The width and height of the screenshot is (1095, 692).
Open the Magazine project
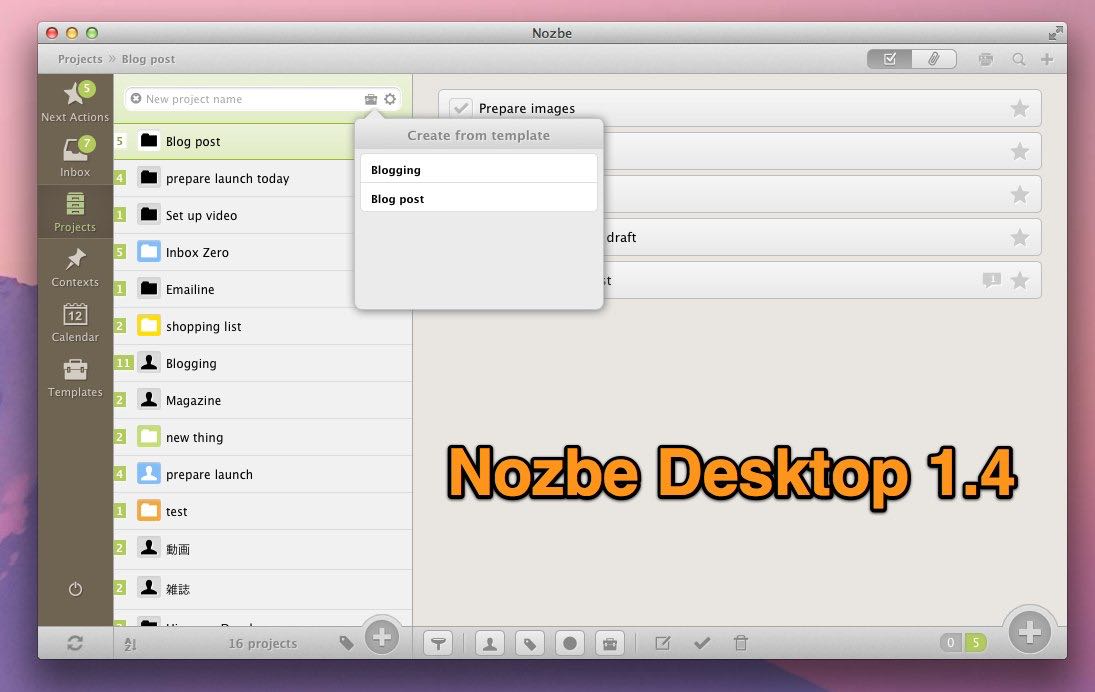click(x=263, y=400)
